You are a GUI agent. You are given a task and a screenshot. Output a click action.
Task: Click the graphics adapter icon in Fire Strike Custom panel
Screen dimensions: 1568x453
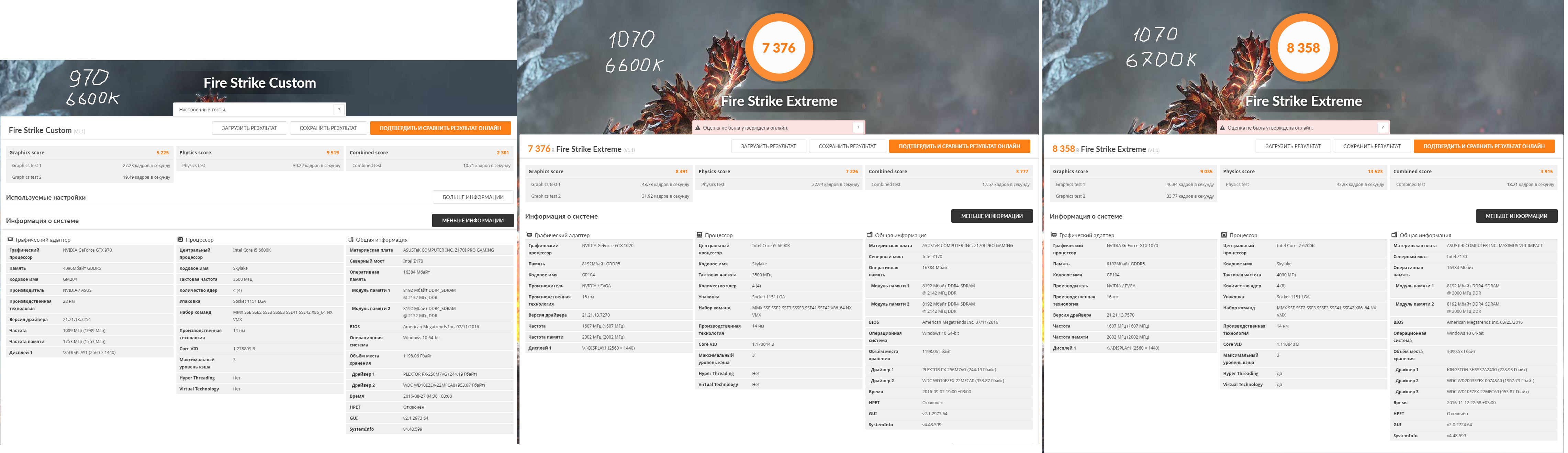coord(10,239)
